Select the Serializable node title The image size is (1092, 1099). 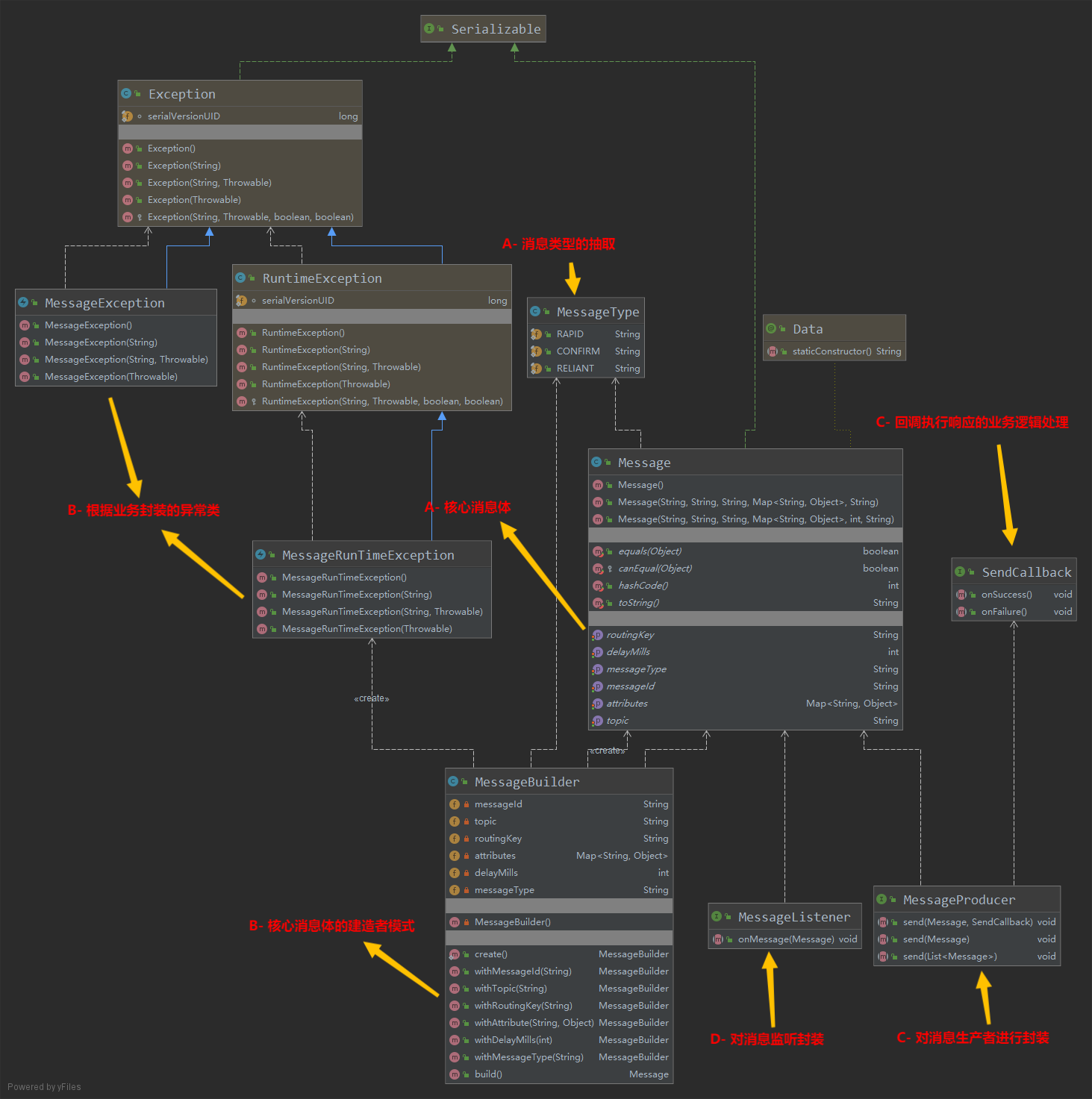(496, 28)
